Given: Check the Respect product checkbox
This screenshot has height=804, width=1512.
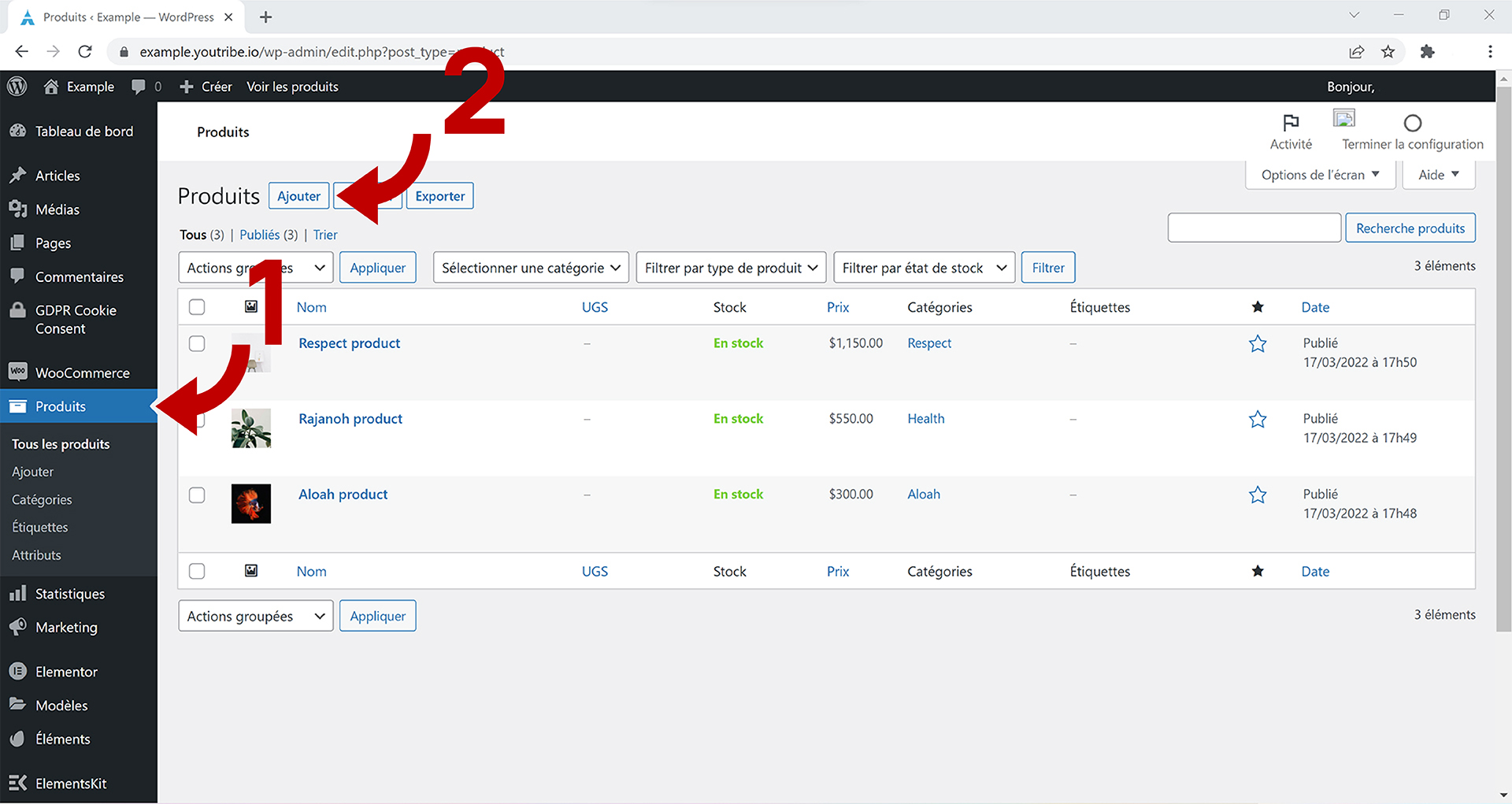Looking at the screenshot, I should coord(197,344).
